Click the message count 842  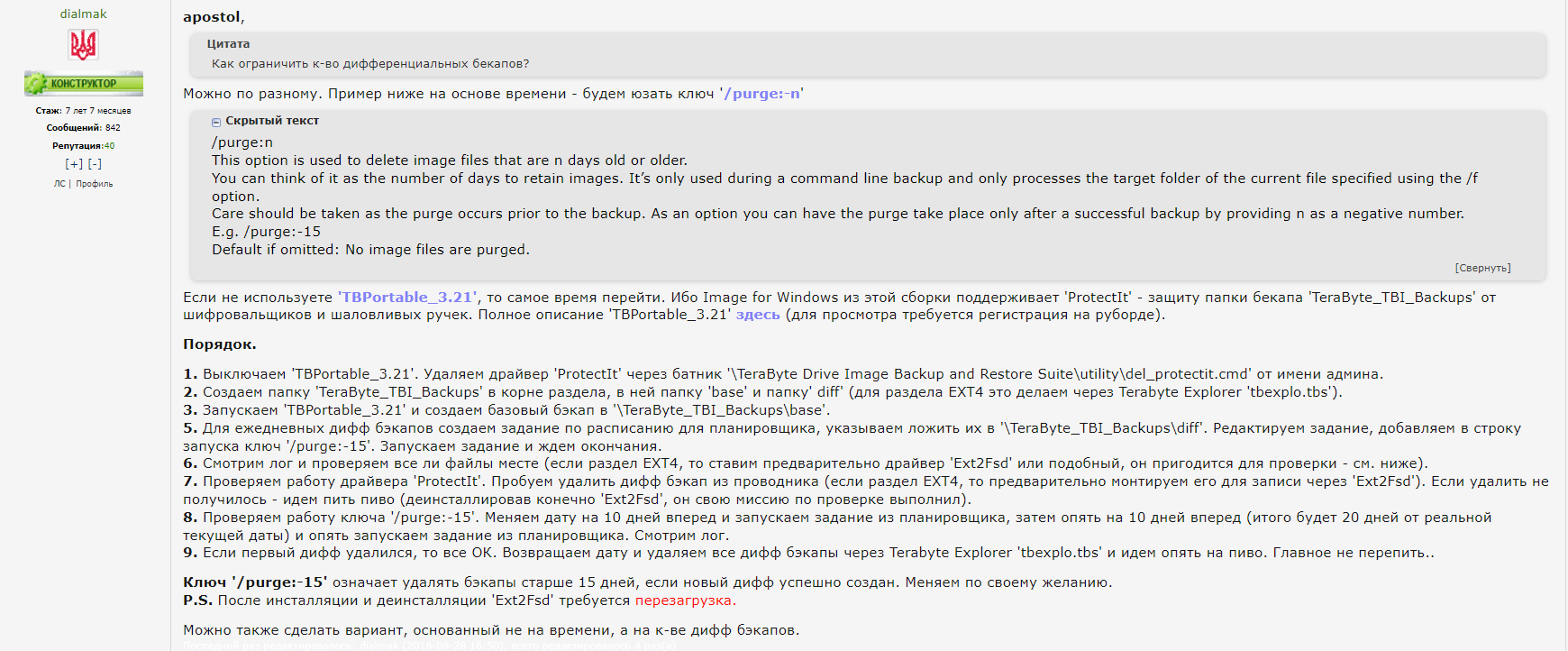[x=113, y=128]
